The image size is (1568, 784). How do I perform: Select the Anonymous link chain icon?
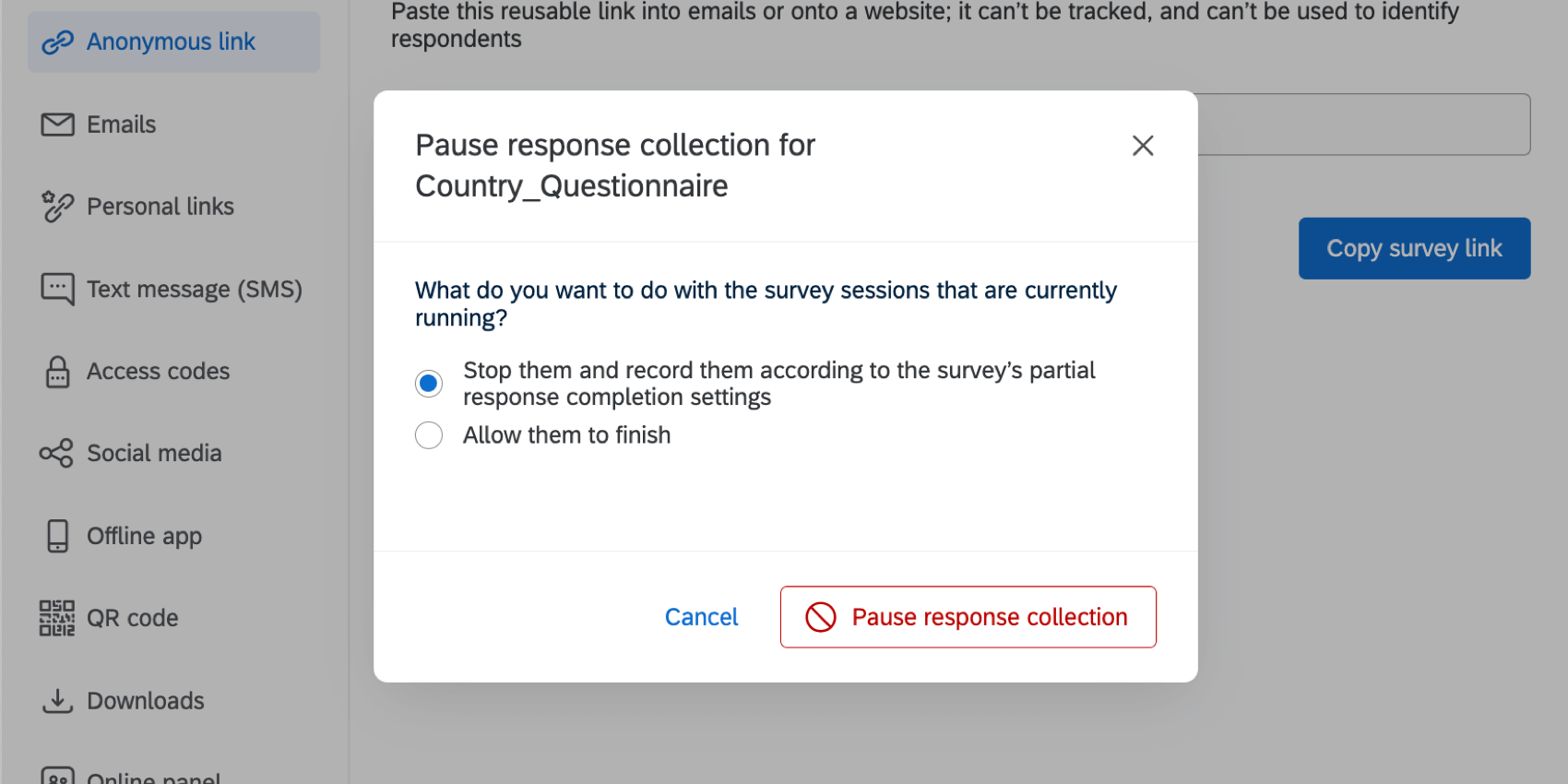coord(57,42)
